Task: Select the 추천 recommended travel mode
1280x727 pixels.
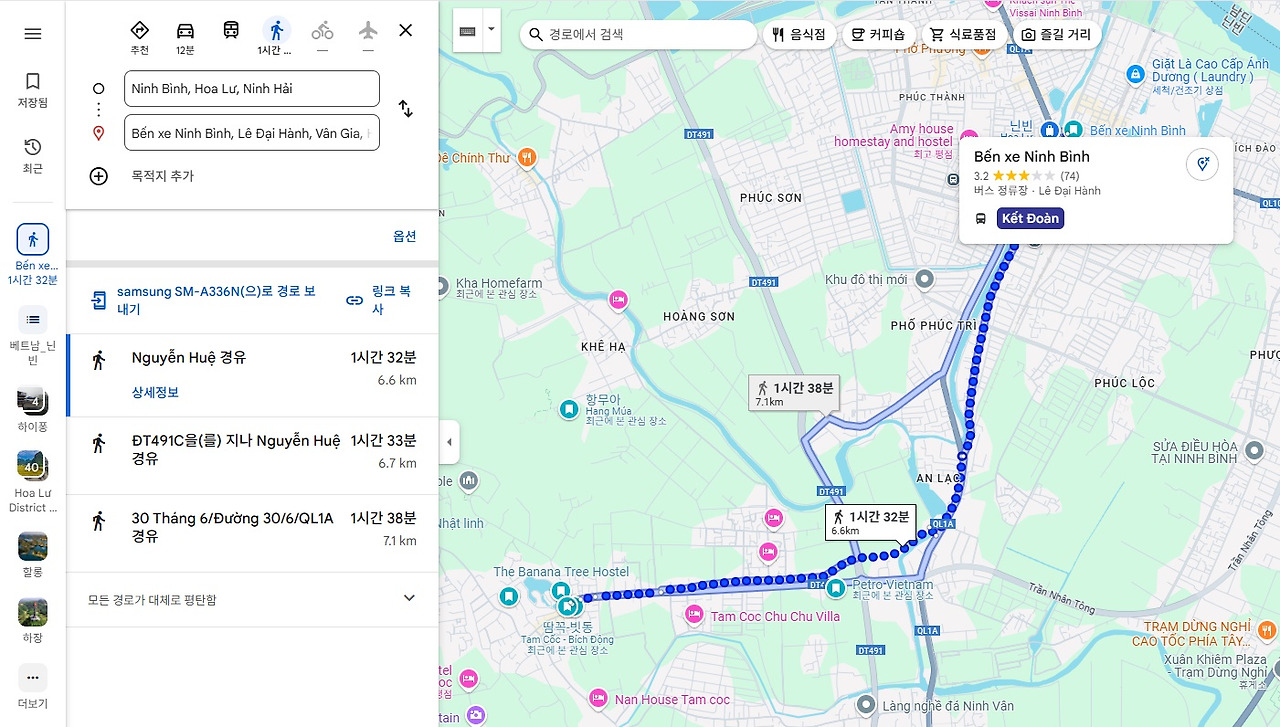Action: pos(140,30)
